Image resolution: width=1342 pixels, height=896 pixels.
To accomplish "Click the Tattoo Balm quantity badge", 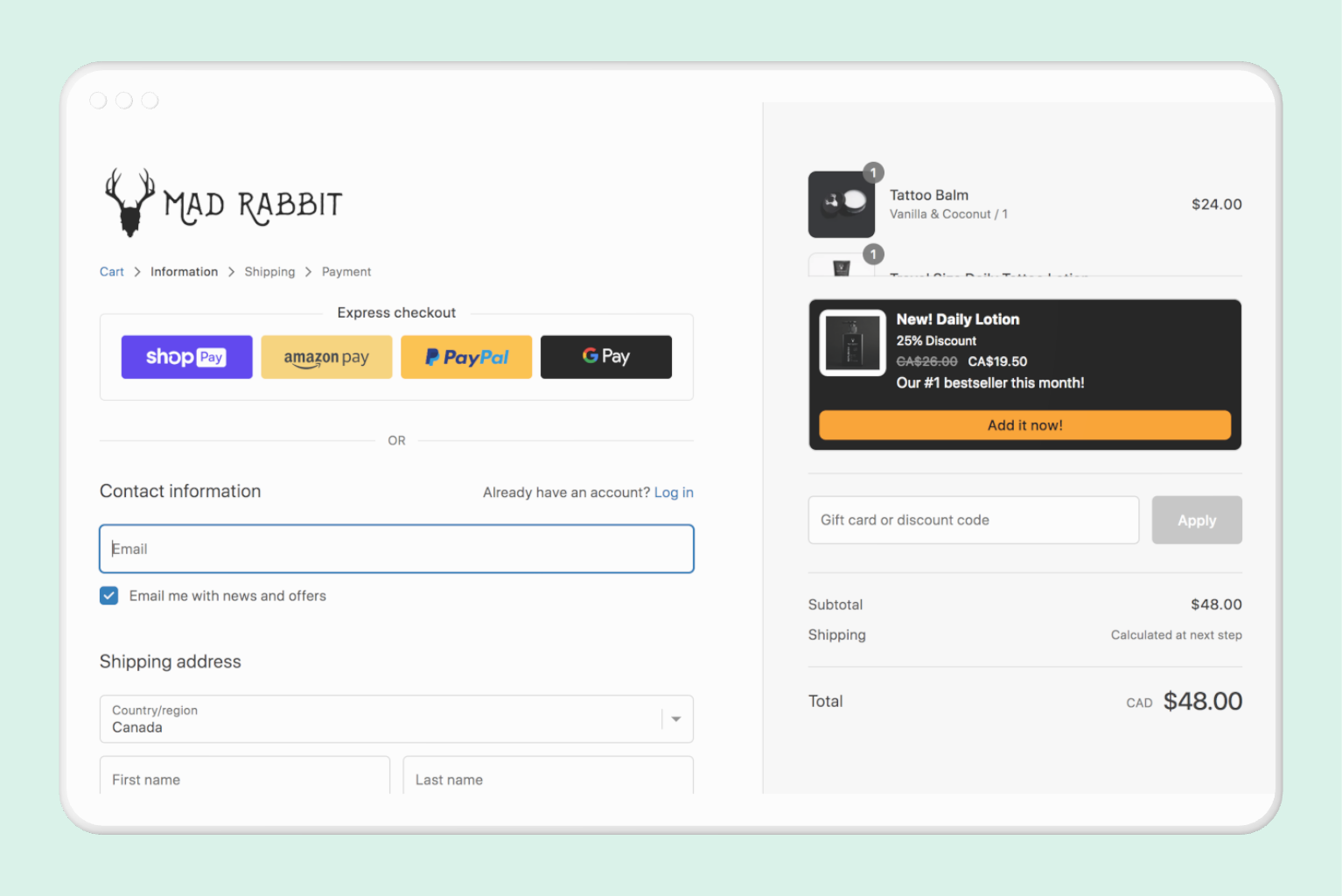I will point(873,172).
